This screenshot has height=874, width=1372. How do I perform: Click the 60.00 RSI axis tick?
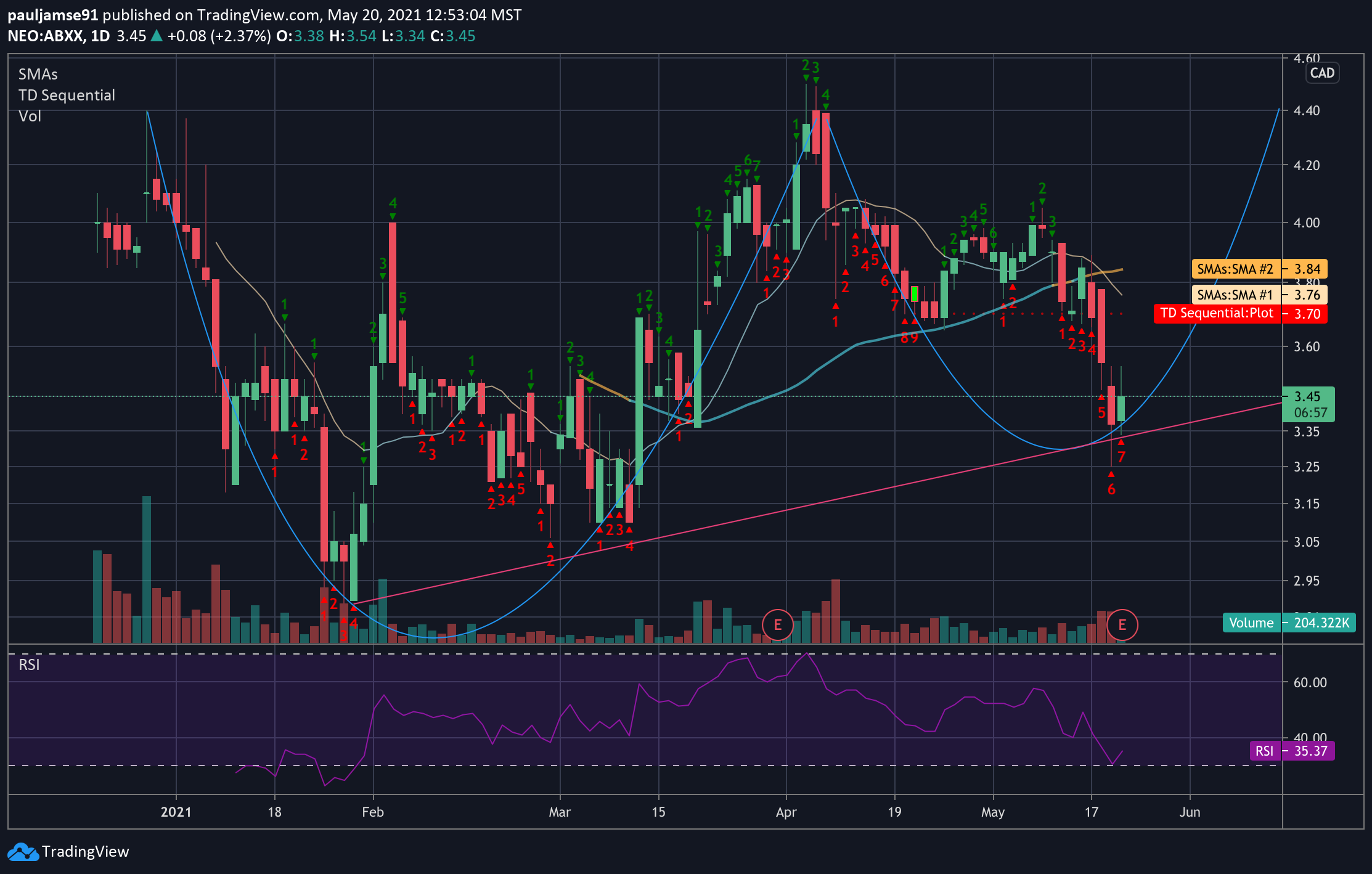click(1310, 682)
